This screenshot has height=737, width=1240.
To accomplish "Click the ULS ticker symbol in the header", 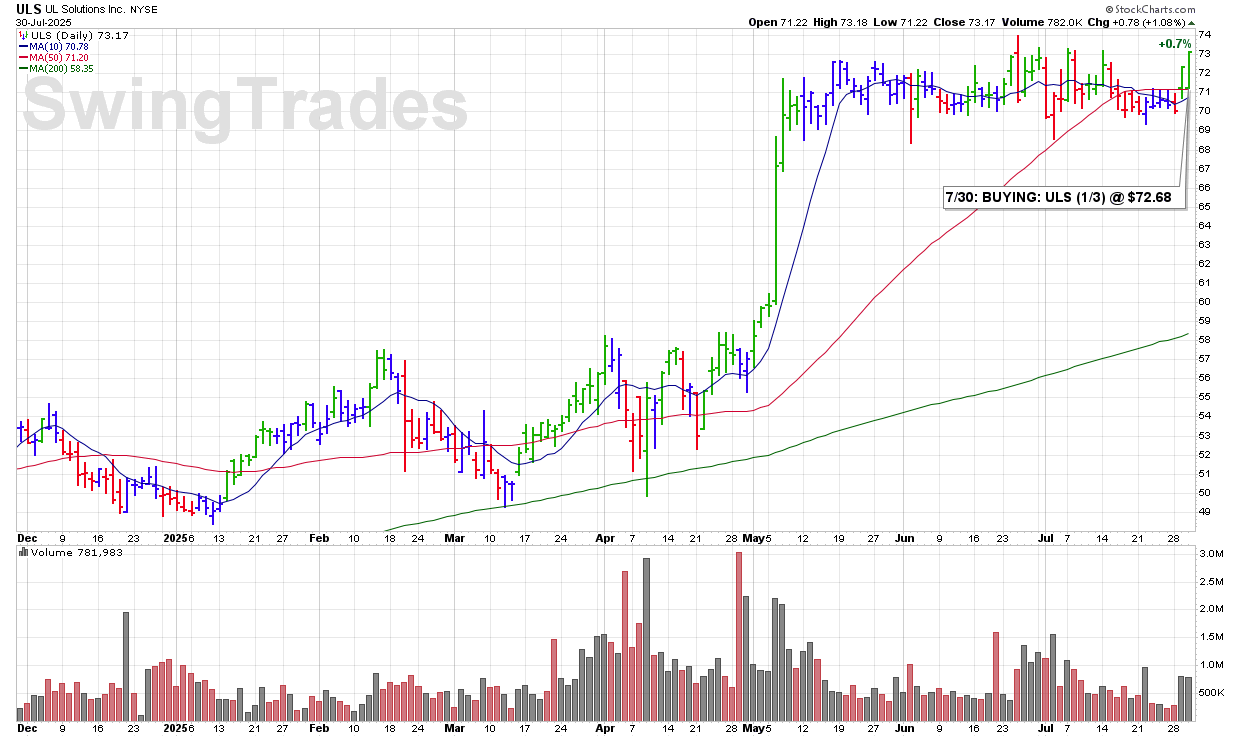I will coord(28,9).
